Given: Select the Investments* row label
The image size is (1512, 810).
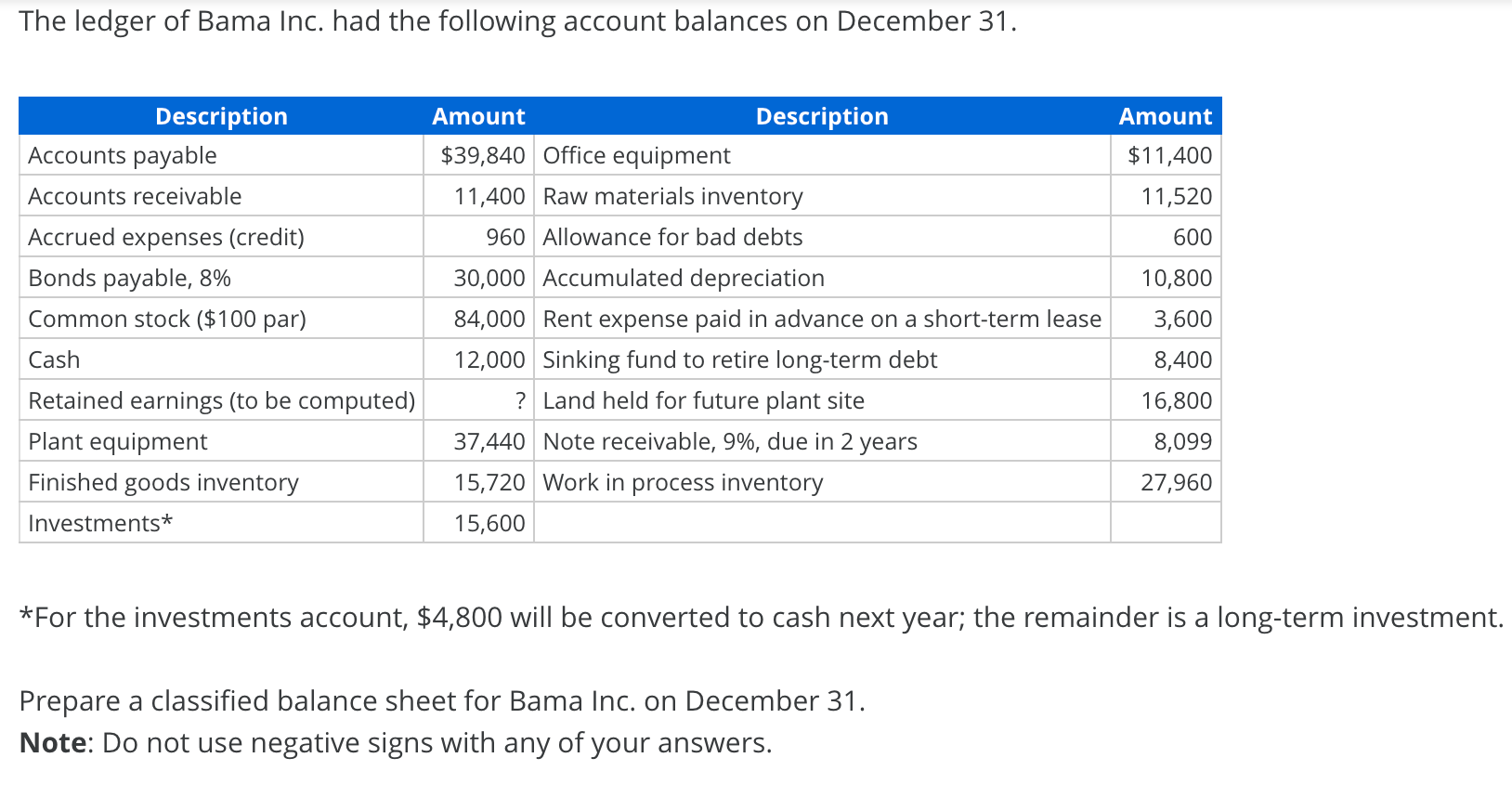Looking at the screenshot, I should pos(100,523).
